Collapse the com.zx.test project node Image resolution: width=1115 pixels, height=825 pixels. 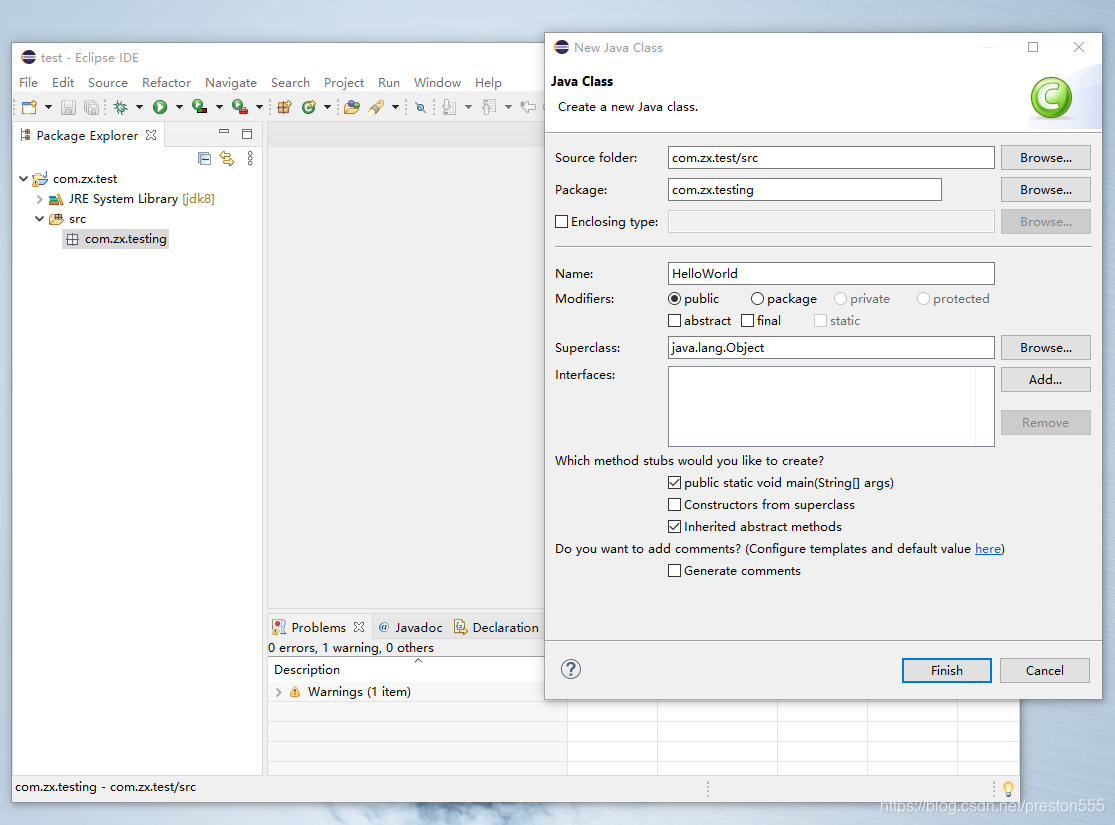point(23,179)
